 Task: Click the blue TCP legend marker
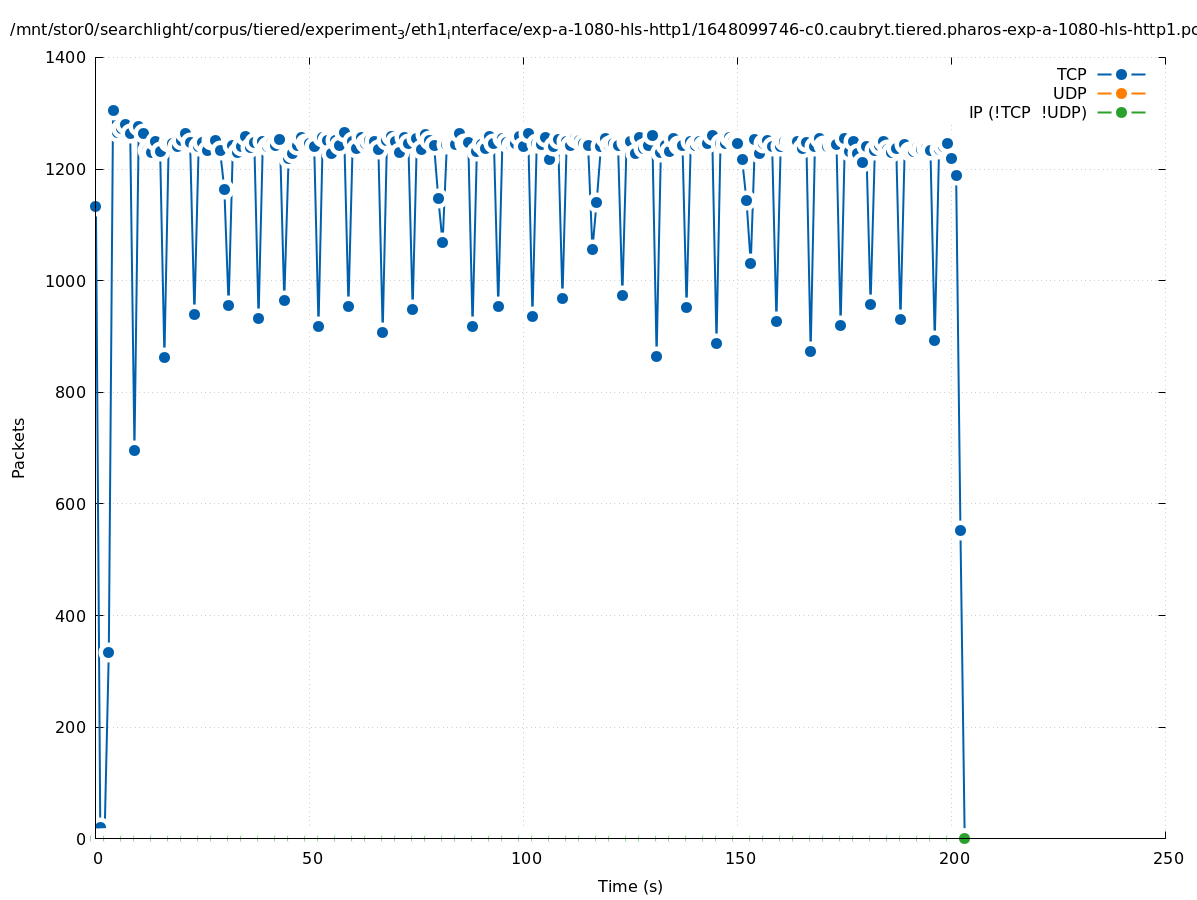tap(1121, 74)
